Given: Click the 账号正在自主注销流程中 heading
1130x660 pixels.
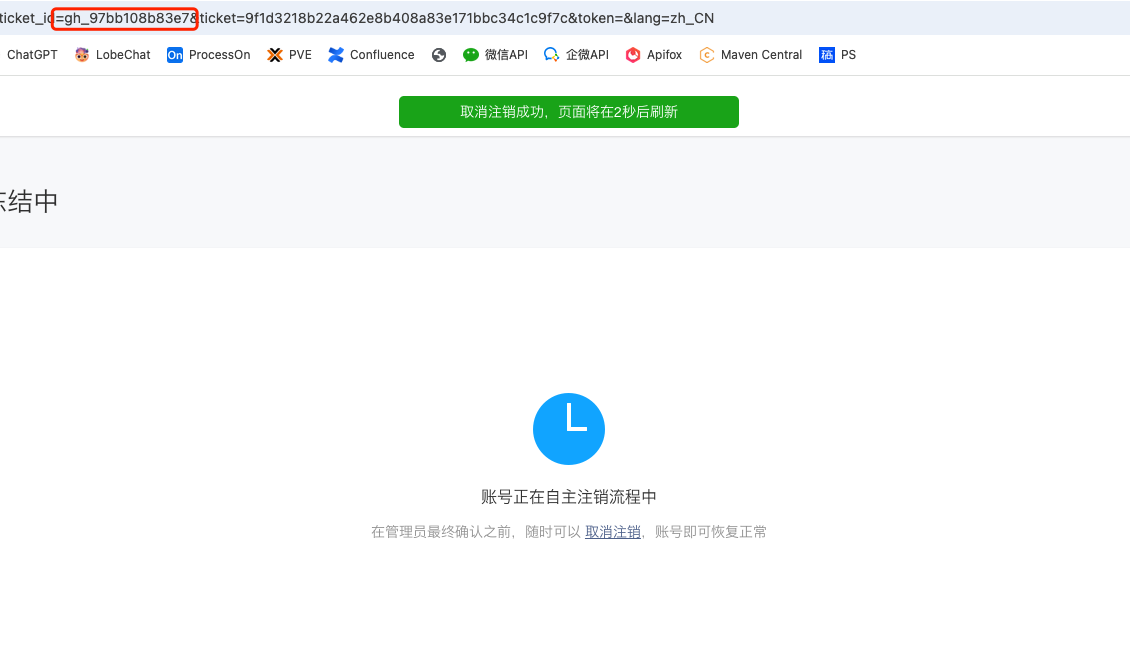Looking at the screenshot, I should [569, 496].
